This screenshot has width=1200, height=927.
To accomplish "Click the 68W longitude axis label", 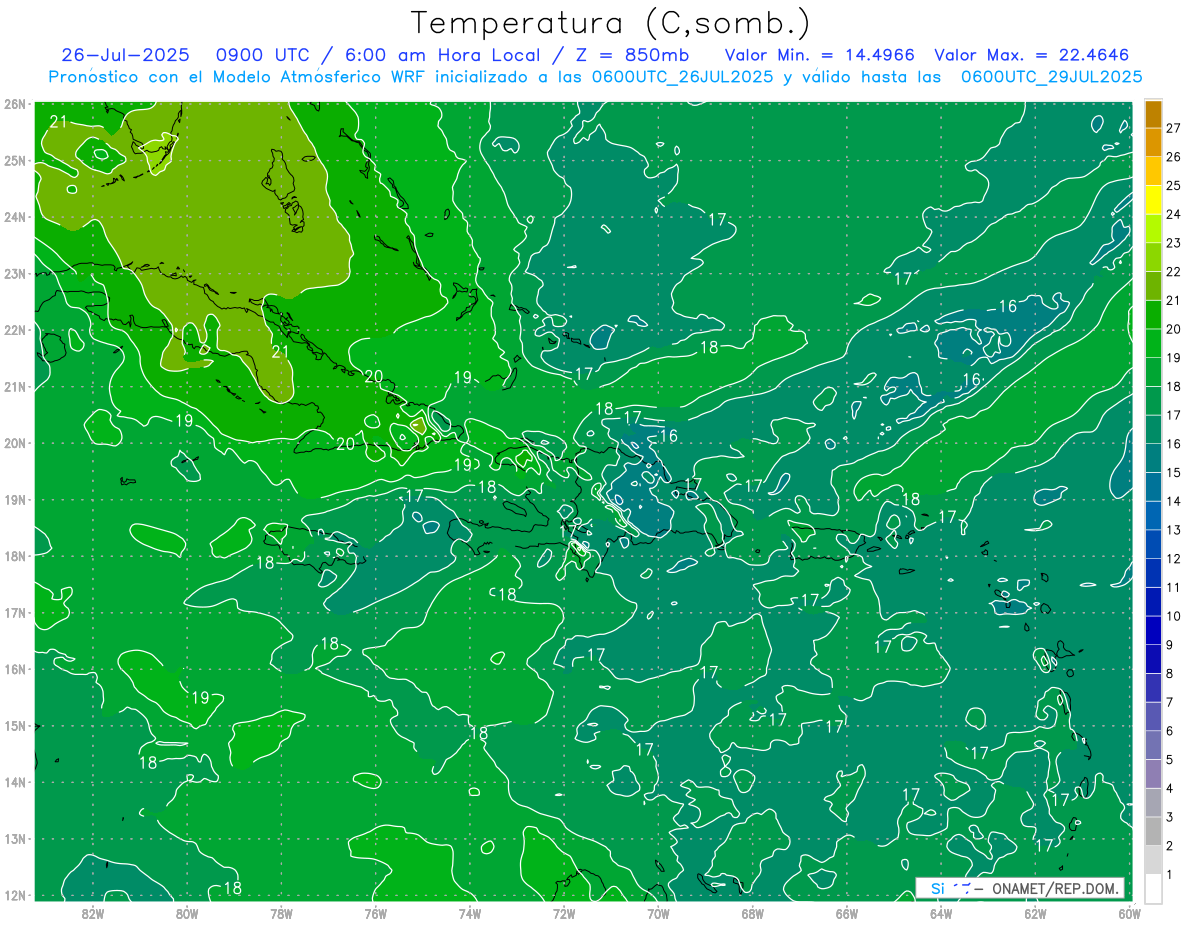I will (x=752, y=913).
